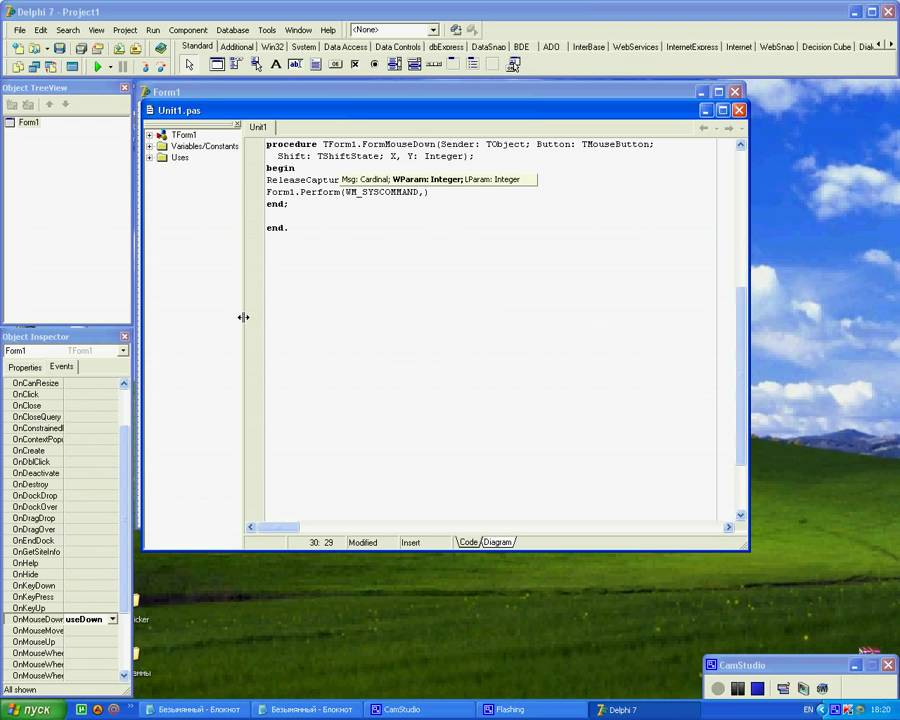Click the code editor horizontal scrollbar thumb
This screenshot has height=720, width=900.
(x=278, y=527)
